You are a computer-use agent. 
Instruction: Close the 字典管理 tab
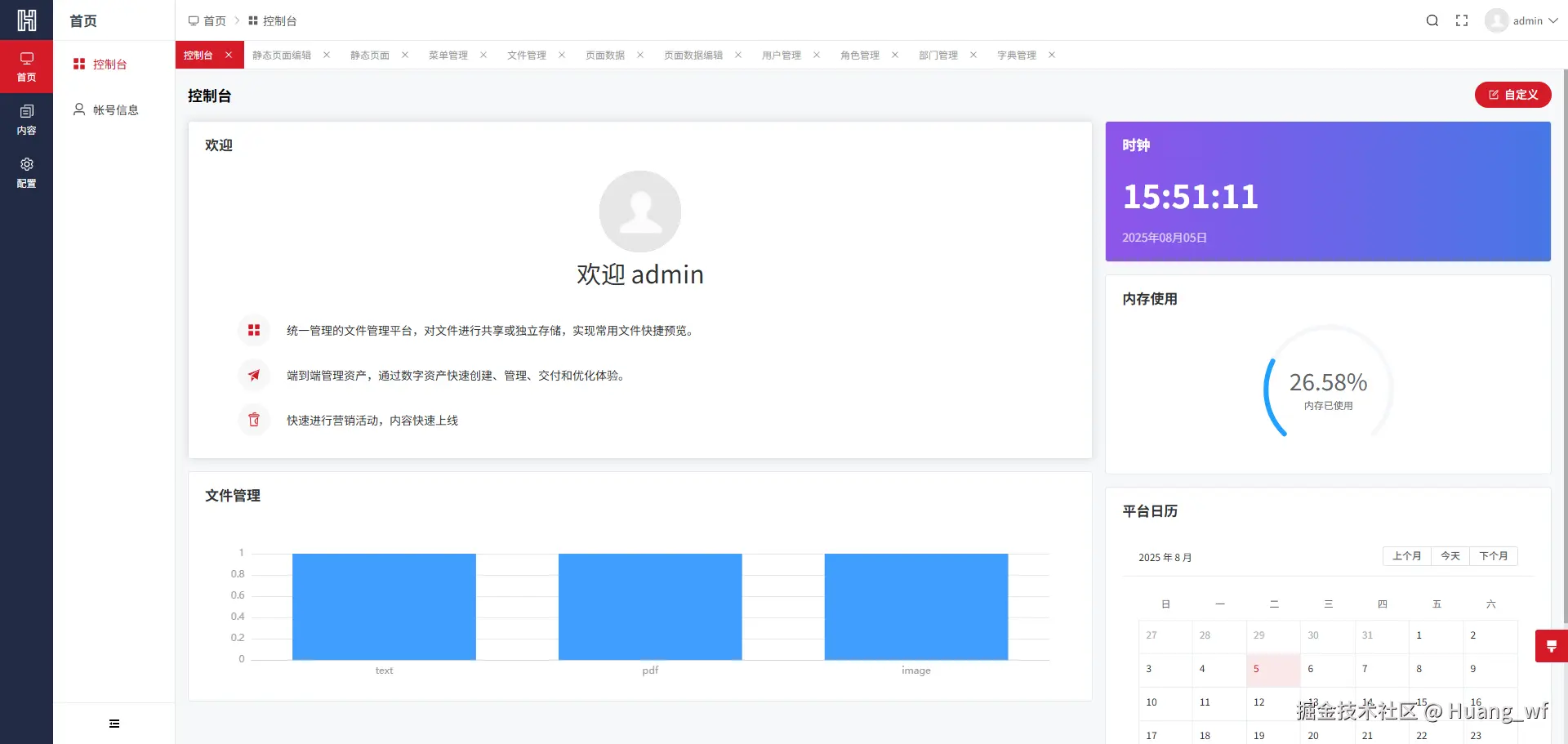(x=1052, y=55)
